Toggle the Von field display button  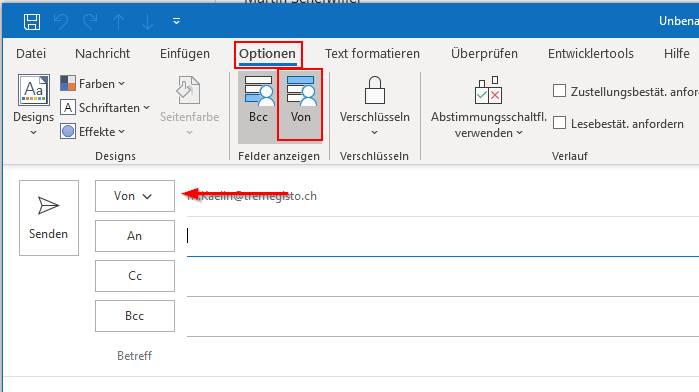tap(300, 105)
